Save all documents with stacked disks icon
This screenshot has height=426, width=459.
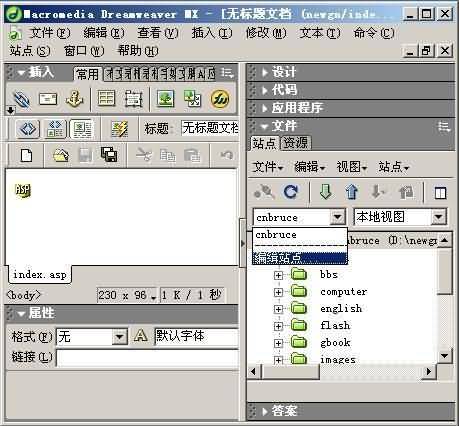pos(109,155)
